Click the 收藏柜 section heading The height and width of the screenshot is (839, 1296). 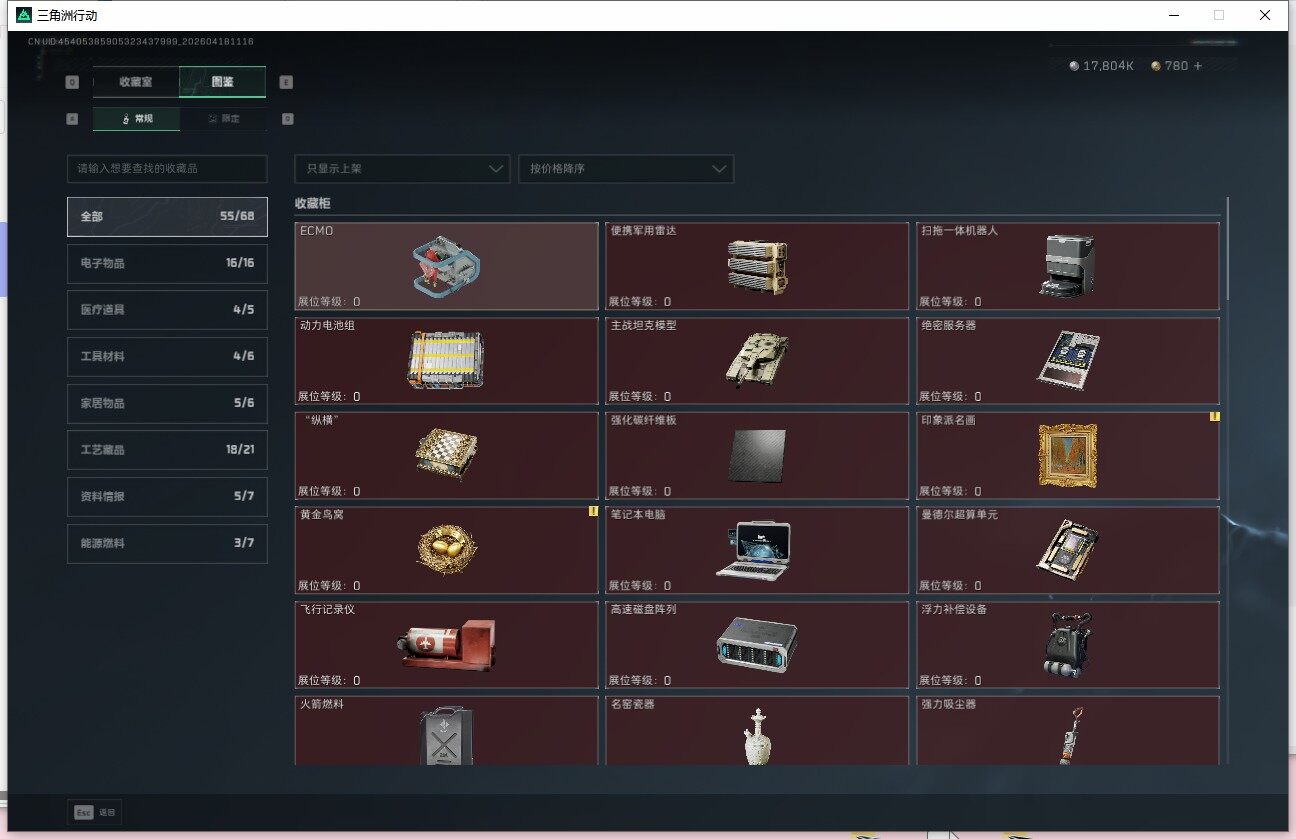click(312, 203)
